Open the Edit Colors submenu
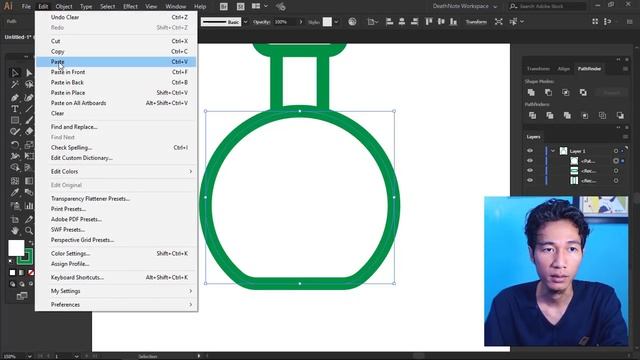 pyautogui.click(x=116, y=171)
